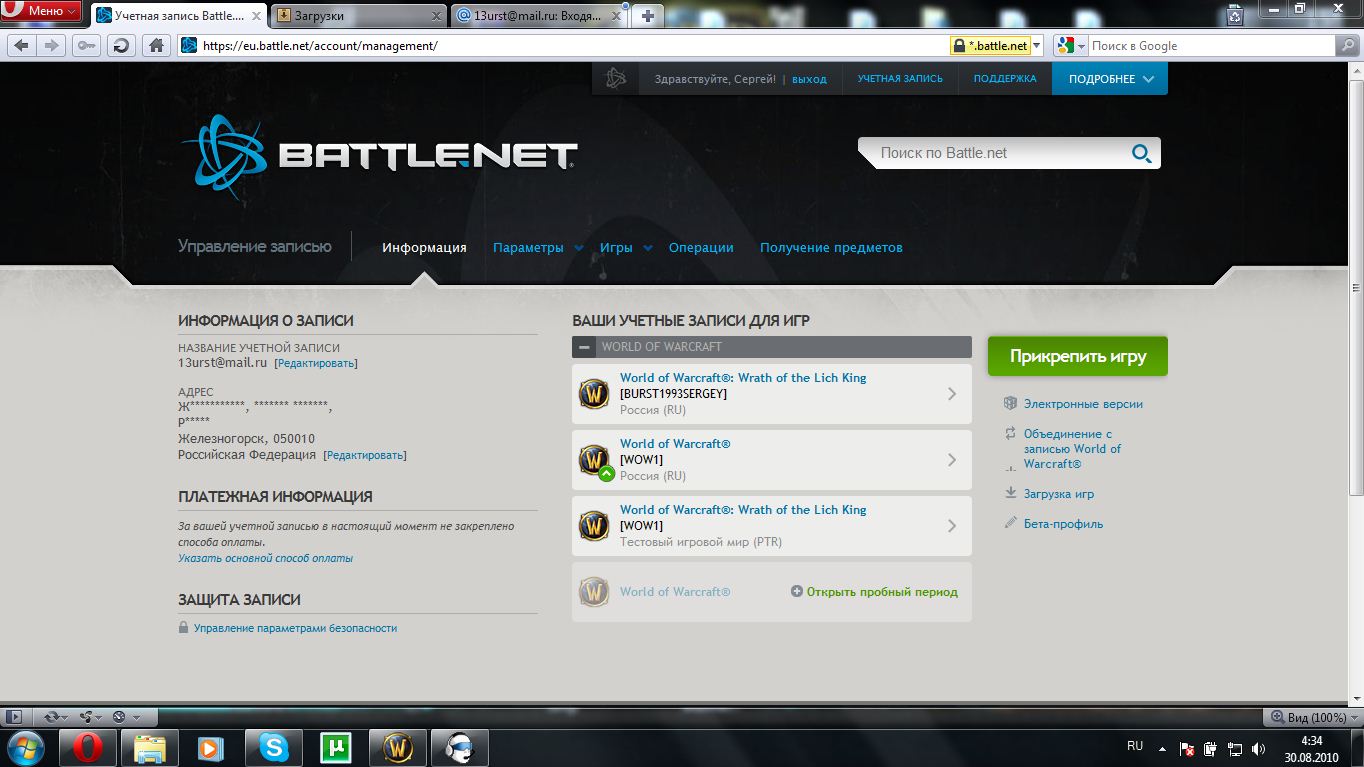The height and width of the screenshot is (767, 1364).
Task: Open the closed tabs trash icon
Action: pyautogui.click(x=1236, y=15)
